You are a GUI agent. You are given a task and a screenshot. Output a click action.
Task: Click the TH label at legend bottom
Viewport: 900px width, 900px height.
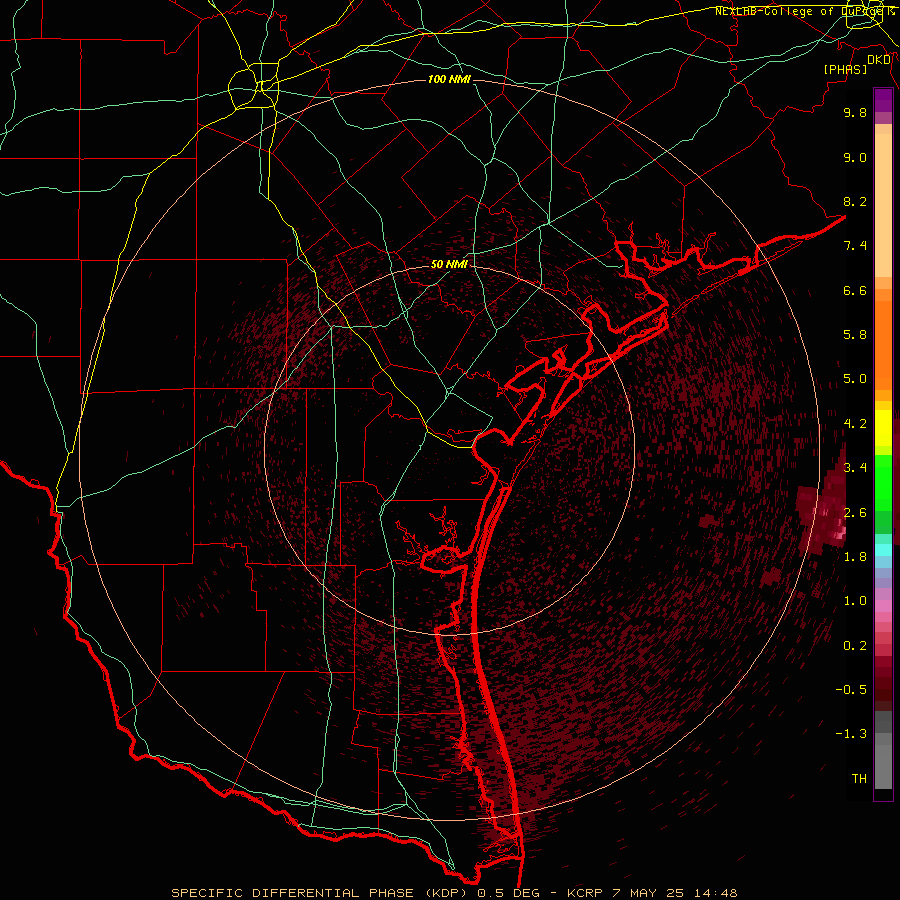(x=859, y=779)
